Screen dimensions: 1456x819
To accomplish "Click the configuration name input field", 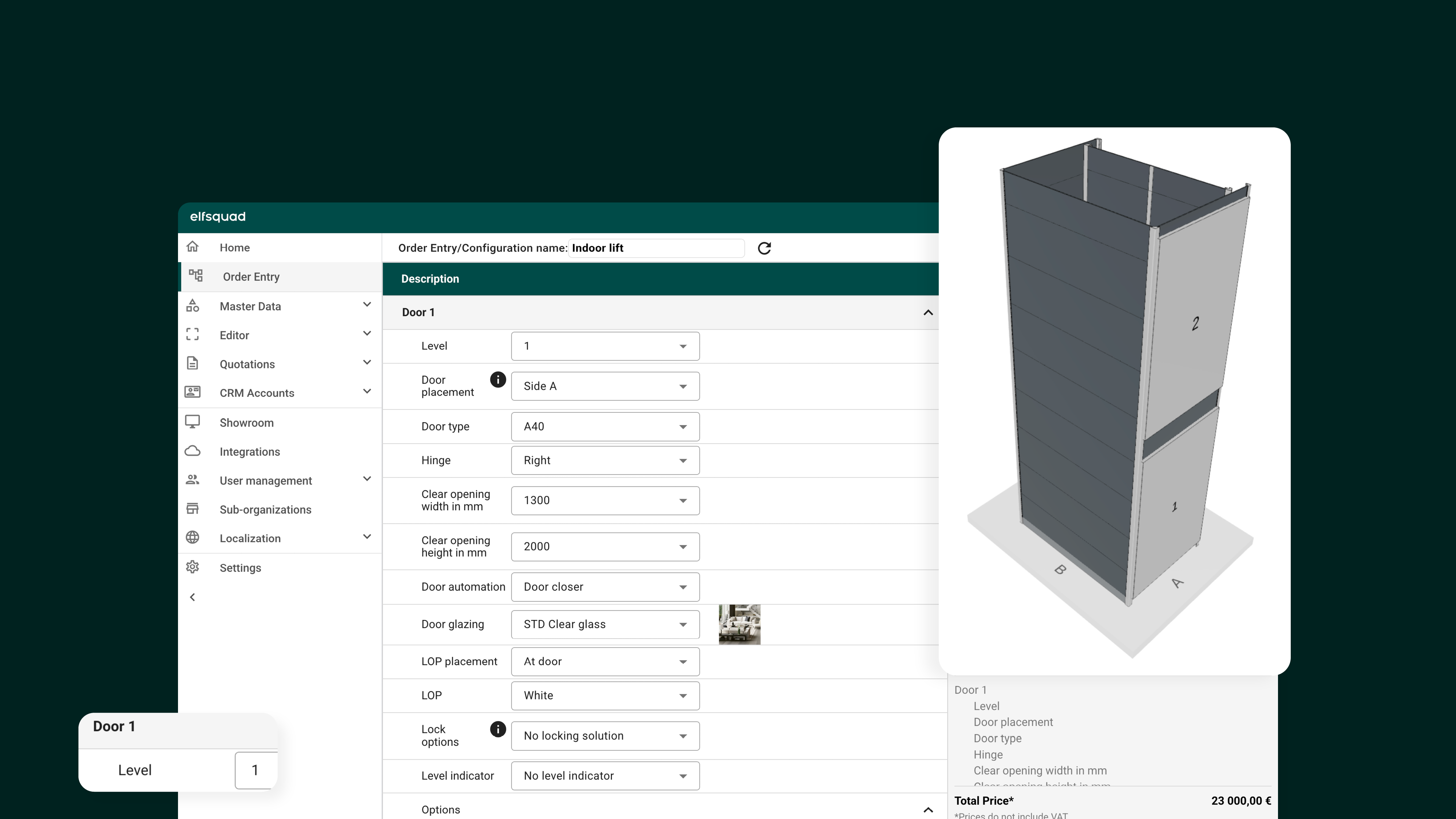I will pos(656,248).
